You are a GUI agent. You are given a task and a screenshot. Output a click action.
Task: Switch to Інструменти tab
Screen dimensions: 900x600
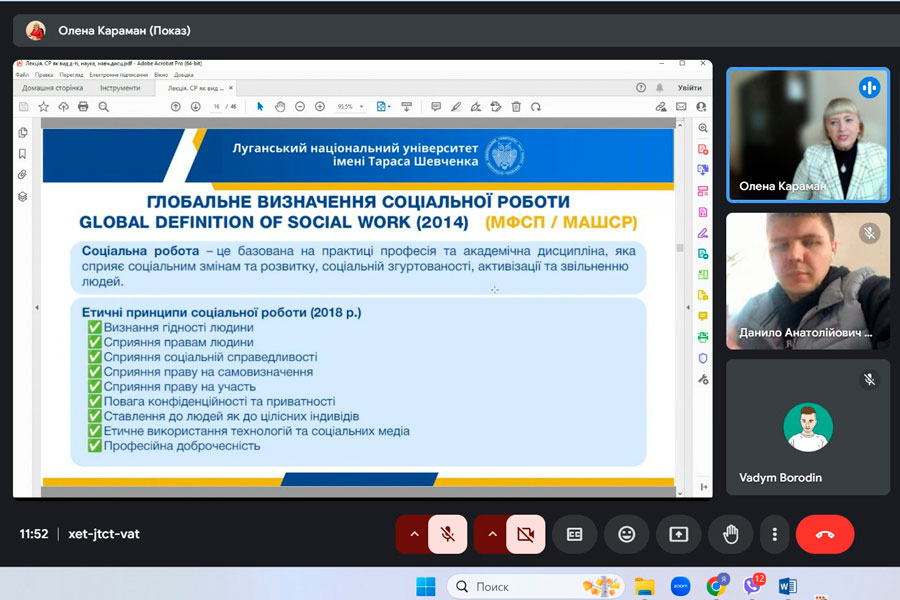coord(120,88)
